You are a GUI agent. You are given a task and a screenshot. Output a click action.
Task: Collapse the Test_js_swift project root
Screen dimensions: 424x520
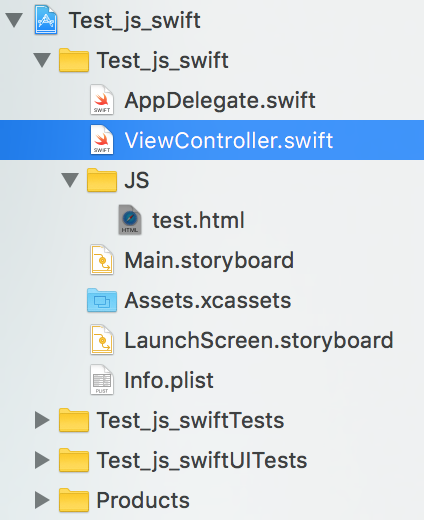(14, 20)
